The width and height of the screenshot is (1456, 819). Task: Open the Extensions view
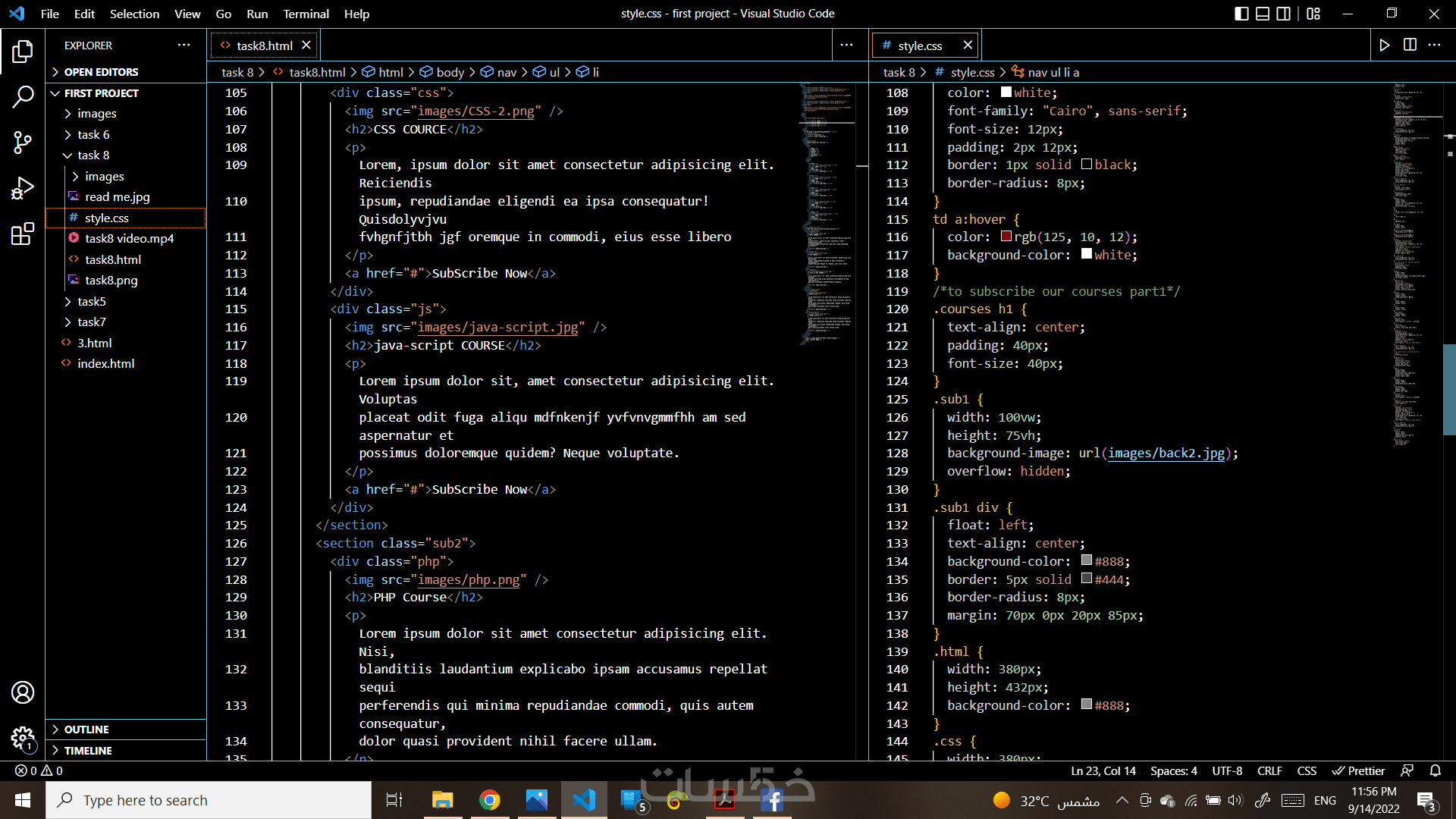pyautogui.click(x=23, y=234)
